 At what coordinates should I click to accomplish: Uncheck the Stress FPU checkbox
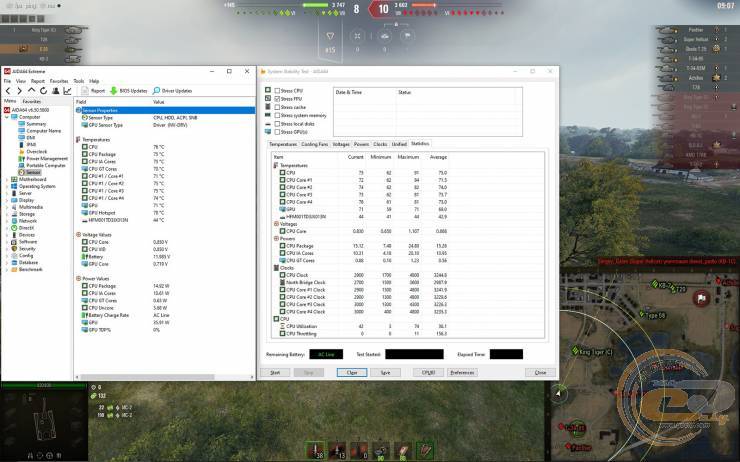coord(277,99)
